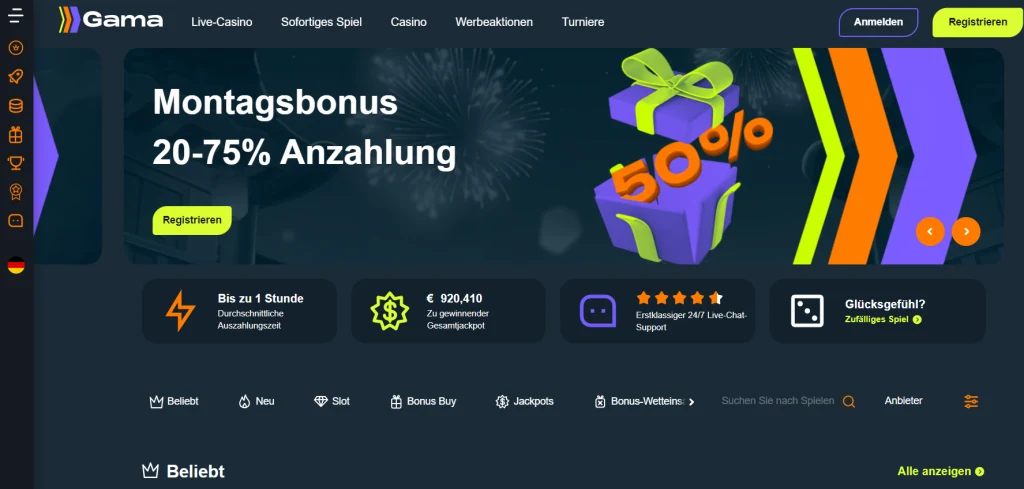The height and width of the screenshot is (489, 1024).
Task: Open the gift box sidebar icon
Action: [x=16, y=134]
